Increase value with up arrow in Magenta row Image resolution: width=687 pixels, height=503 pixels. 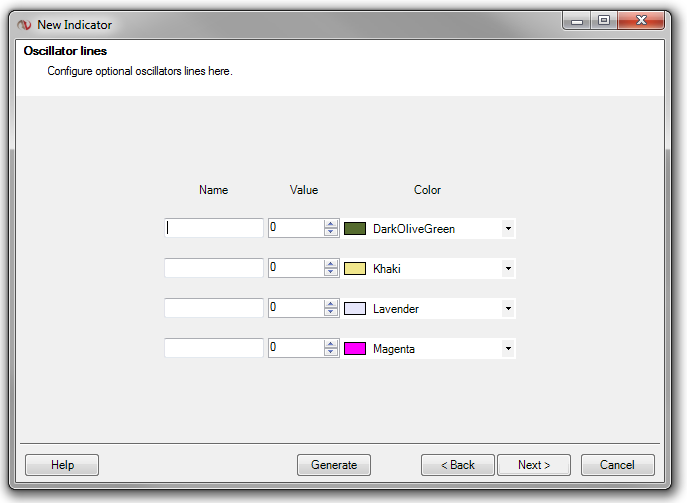coord(331,344)
